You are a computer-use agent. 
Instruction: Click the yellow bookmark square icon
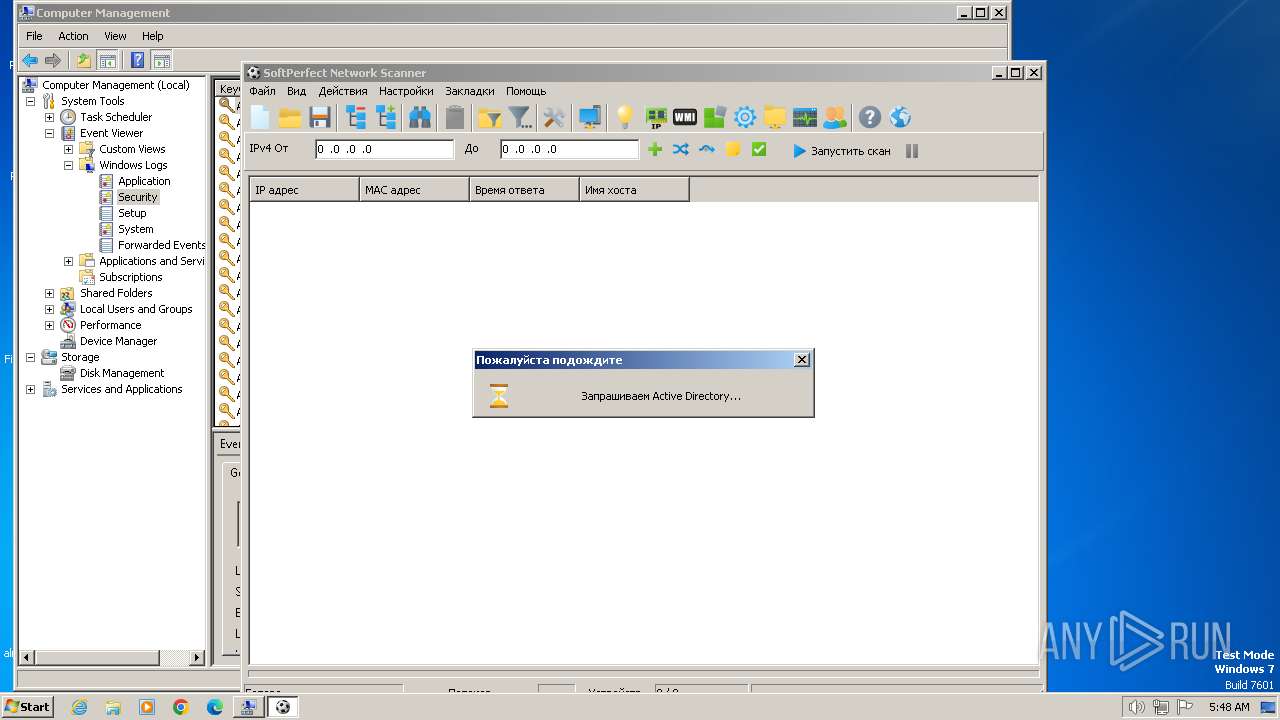coord(733,150)
